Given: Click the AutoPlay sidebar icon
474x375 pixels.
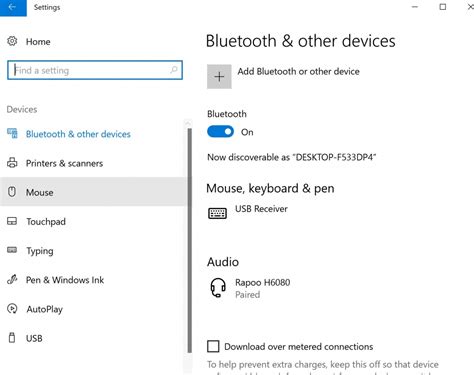Looking at the screenshot, I should (x=12, y=309).
